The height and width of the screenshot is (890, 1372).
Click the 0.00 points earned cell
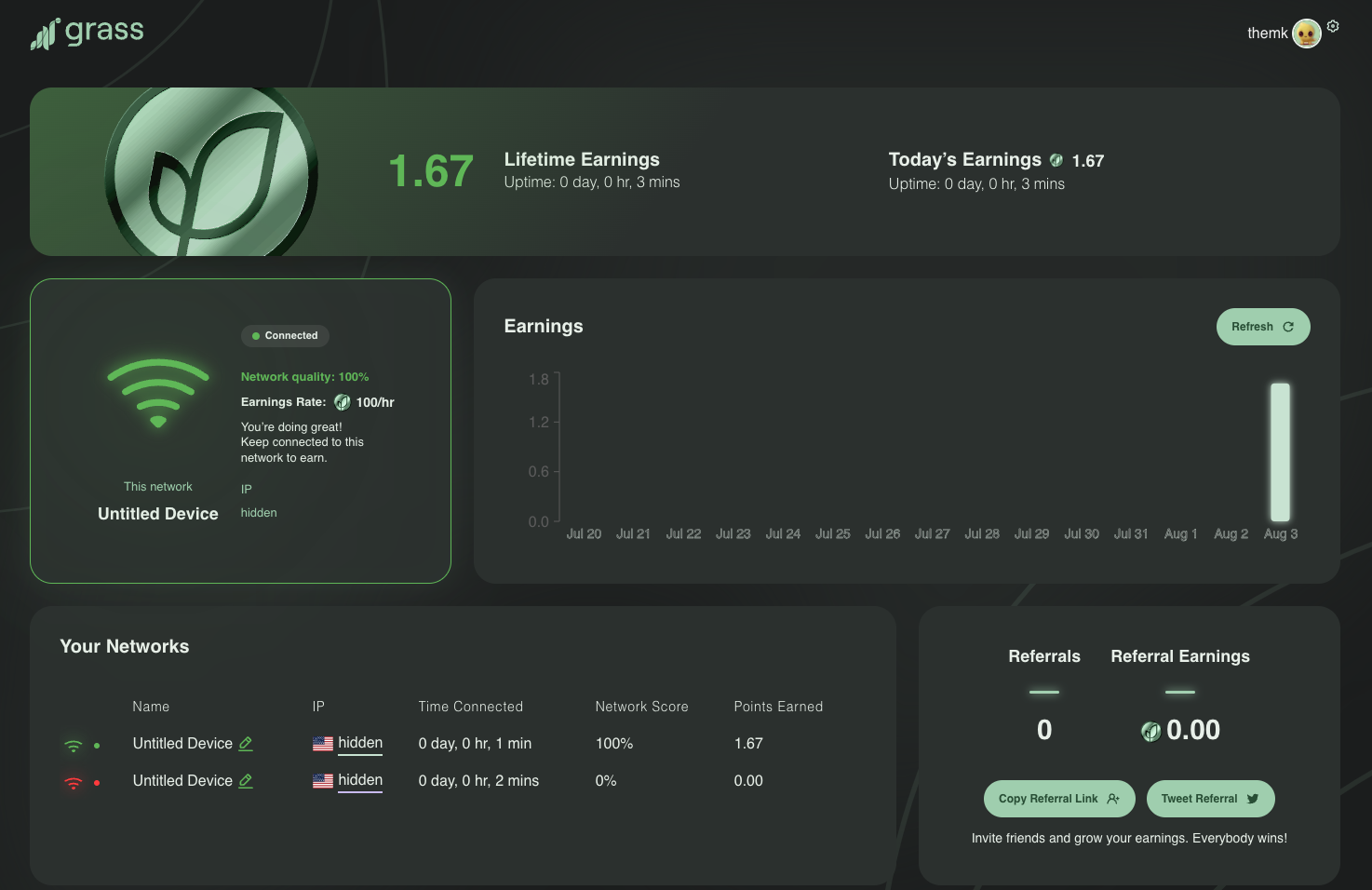(748, 781)
